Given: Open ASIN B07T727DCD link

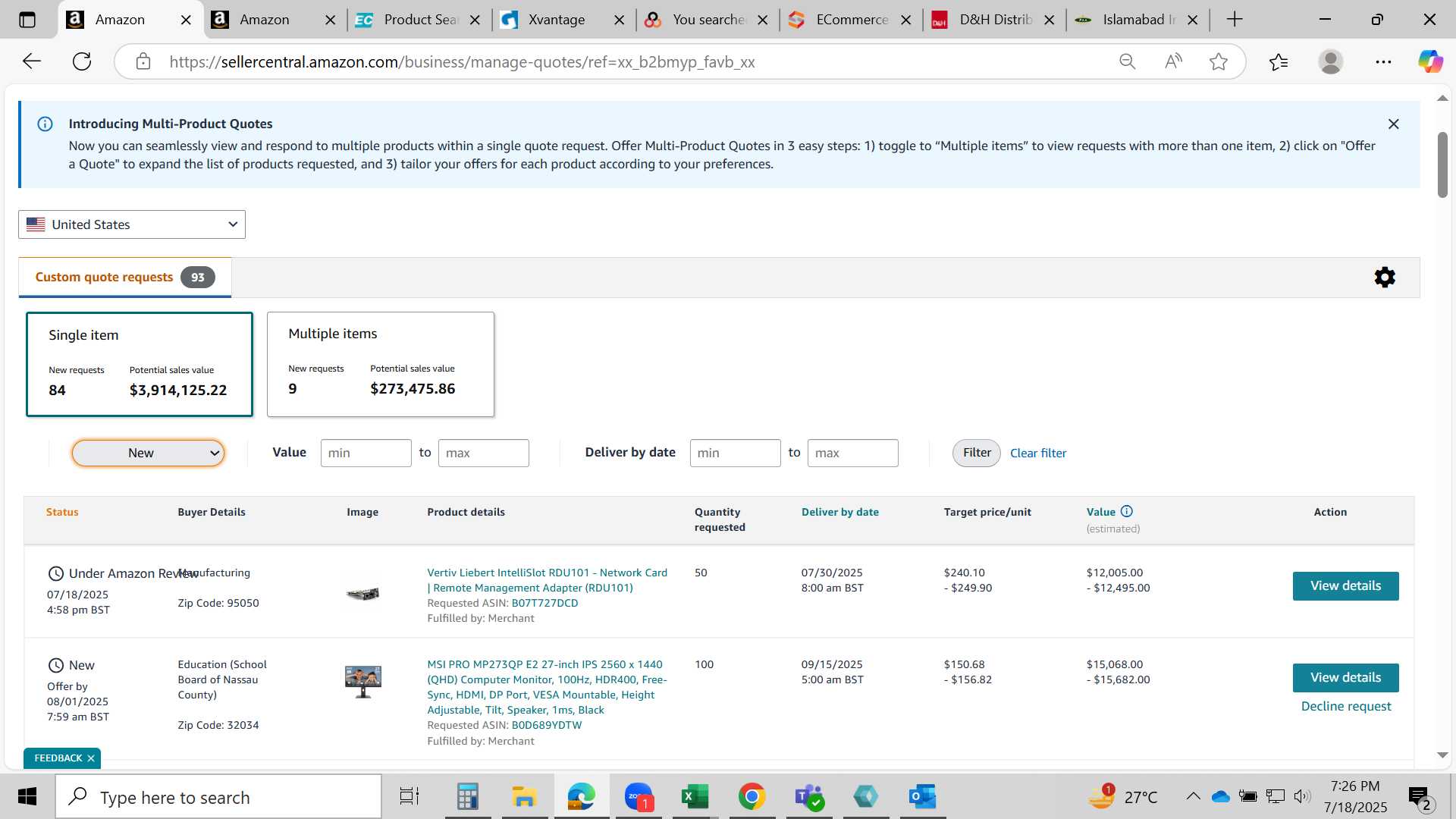Looking at the screenshot, I should [544, 603].
